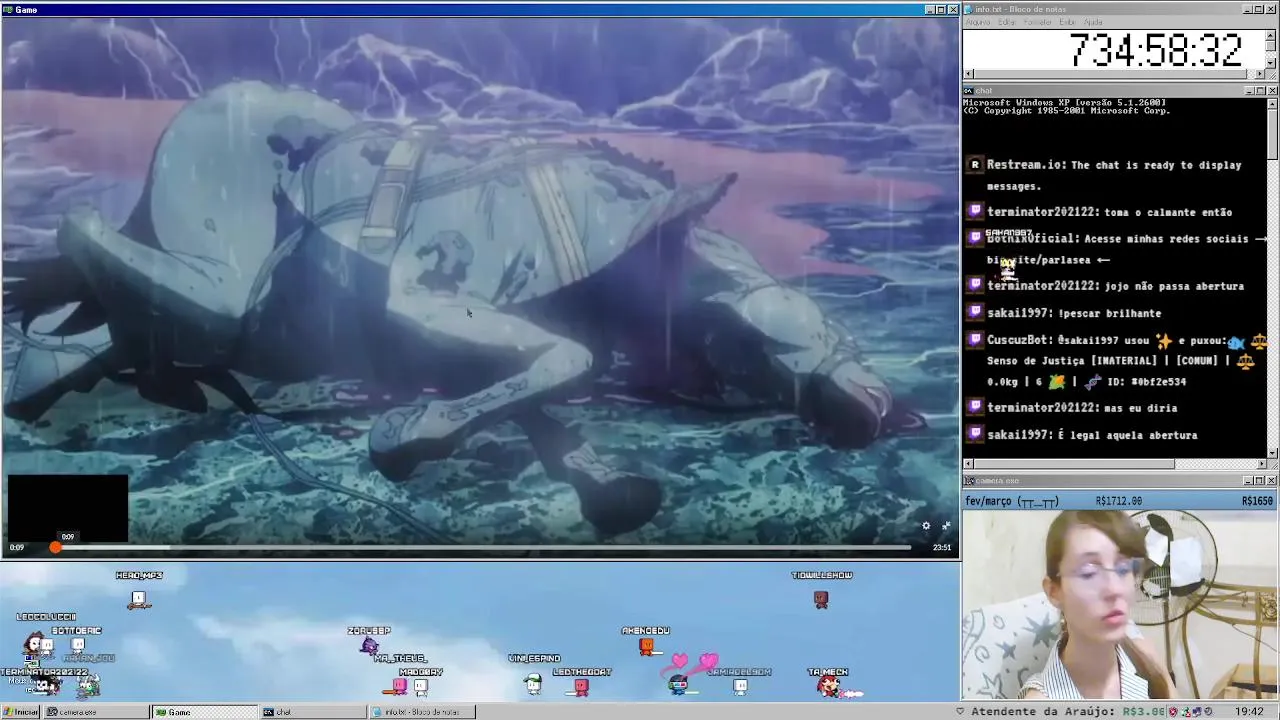Click the 'fev/março' label in camera window
The image size is (1280, 720).
[x=989, y=501]
